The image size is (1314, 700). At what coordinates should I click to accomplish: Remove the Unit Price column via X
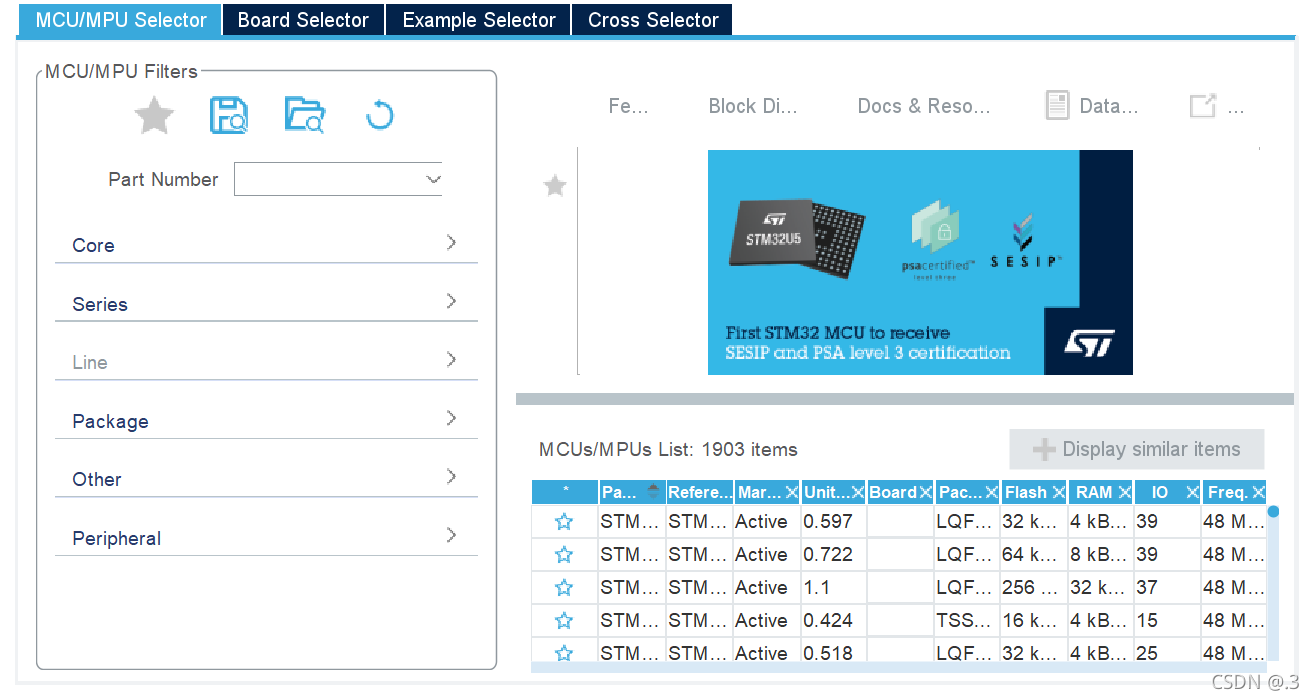(858, 492)
